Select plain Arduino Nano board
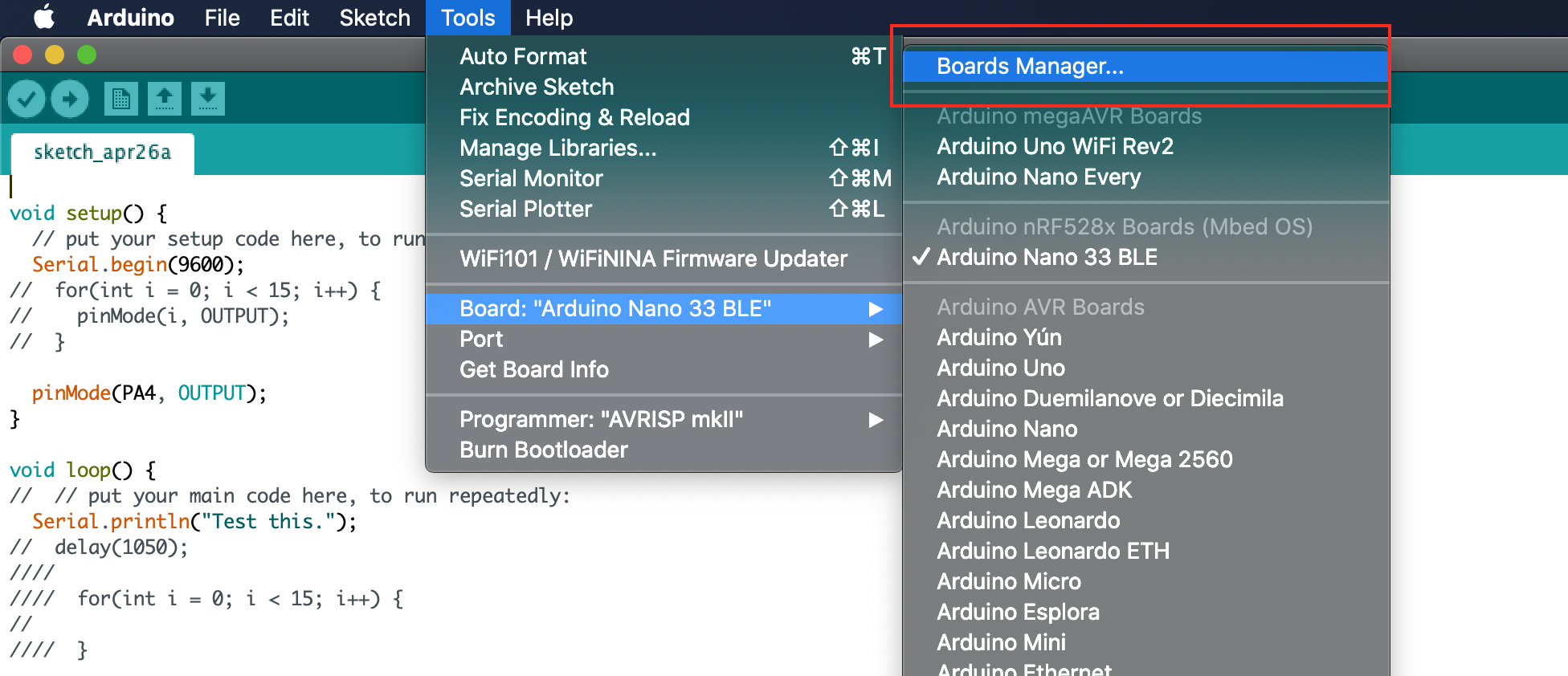 click(1145, 429)
